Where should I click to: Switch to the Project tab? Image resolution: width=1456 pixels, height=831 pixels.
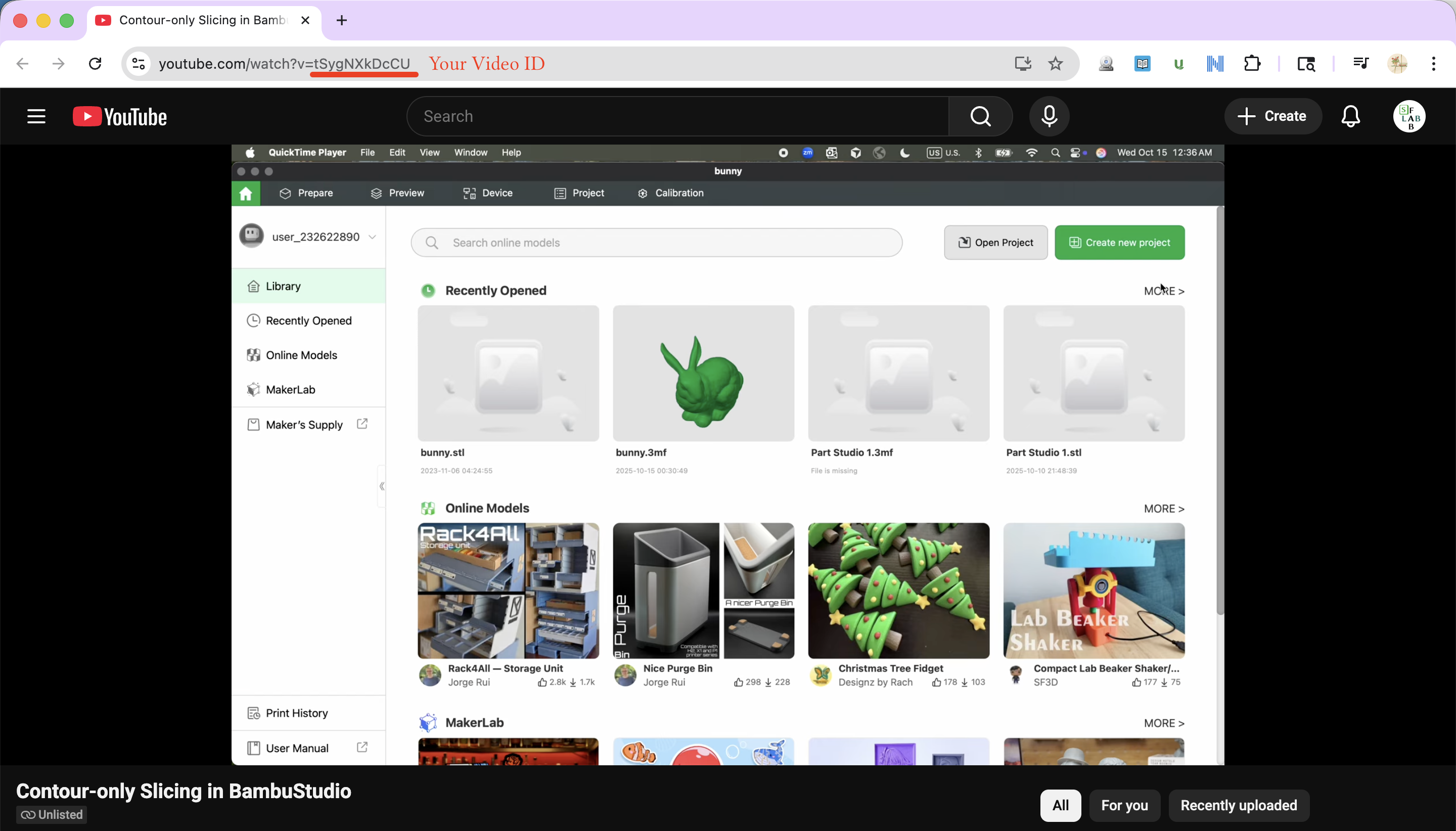coord(579,193)
